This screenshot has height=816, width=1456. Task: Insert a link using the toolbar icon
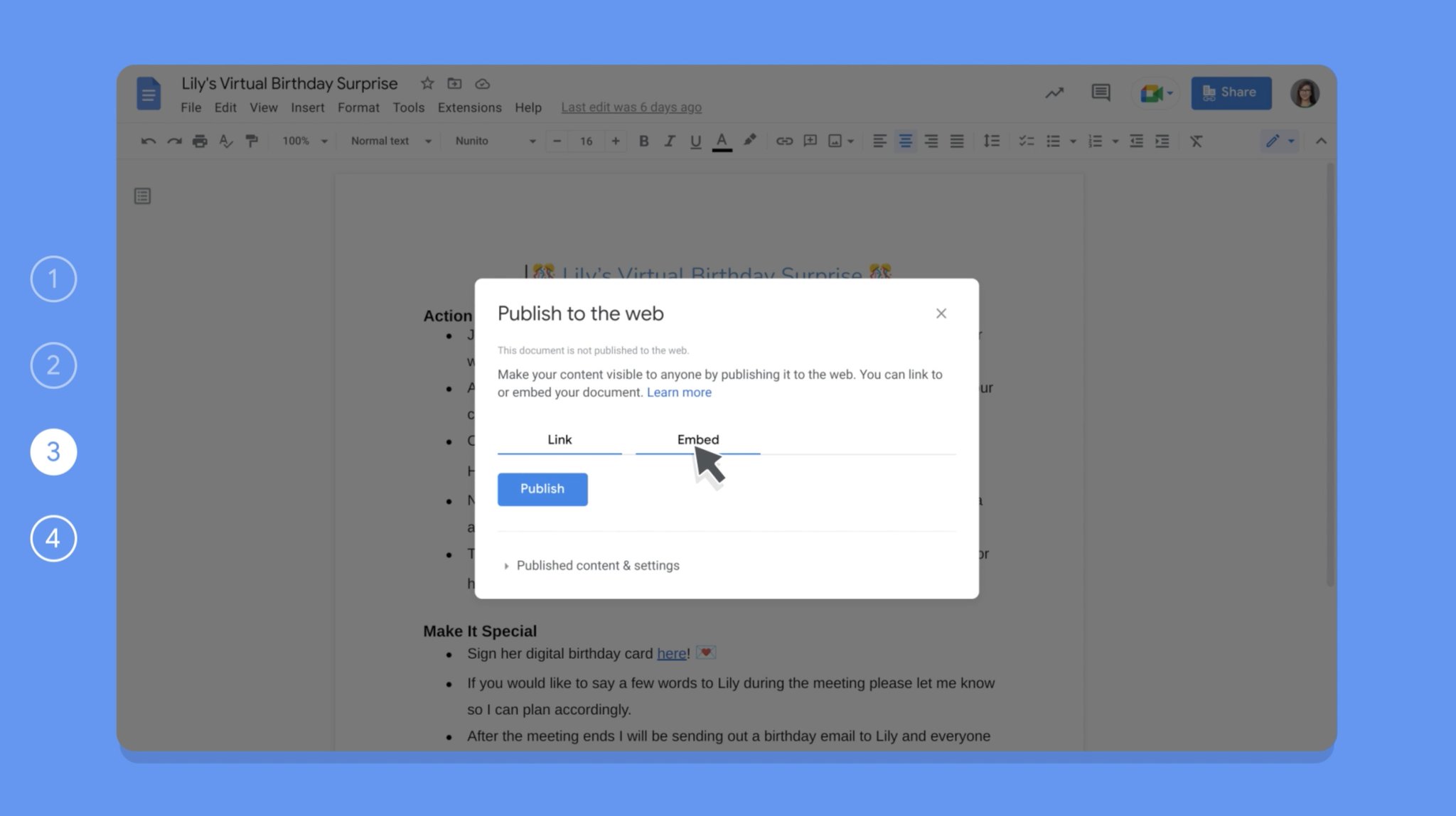[x=783, y=141]
